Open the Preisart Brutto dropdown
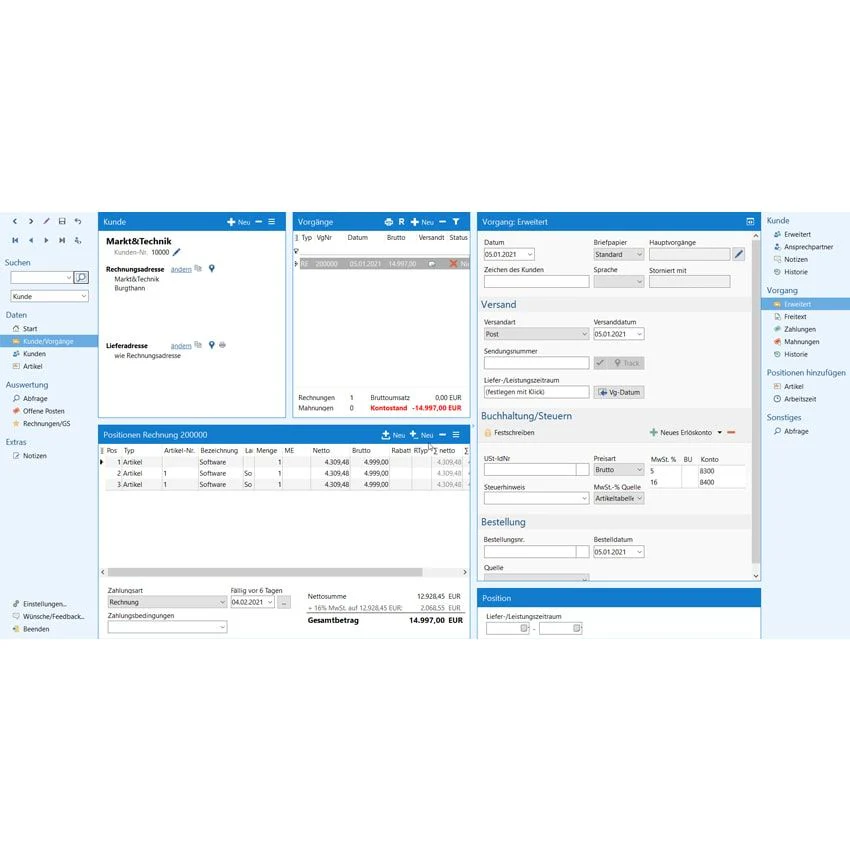 [639, 470]
